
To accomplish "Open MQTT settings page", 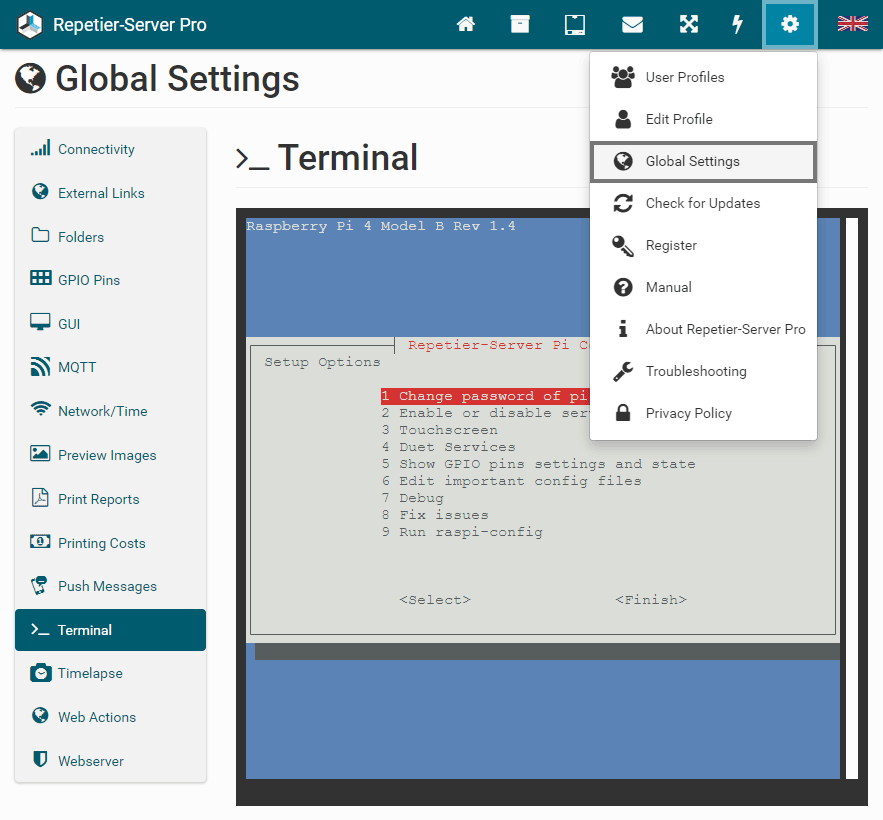I will (110, 367).
